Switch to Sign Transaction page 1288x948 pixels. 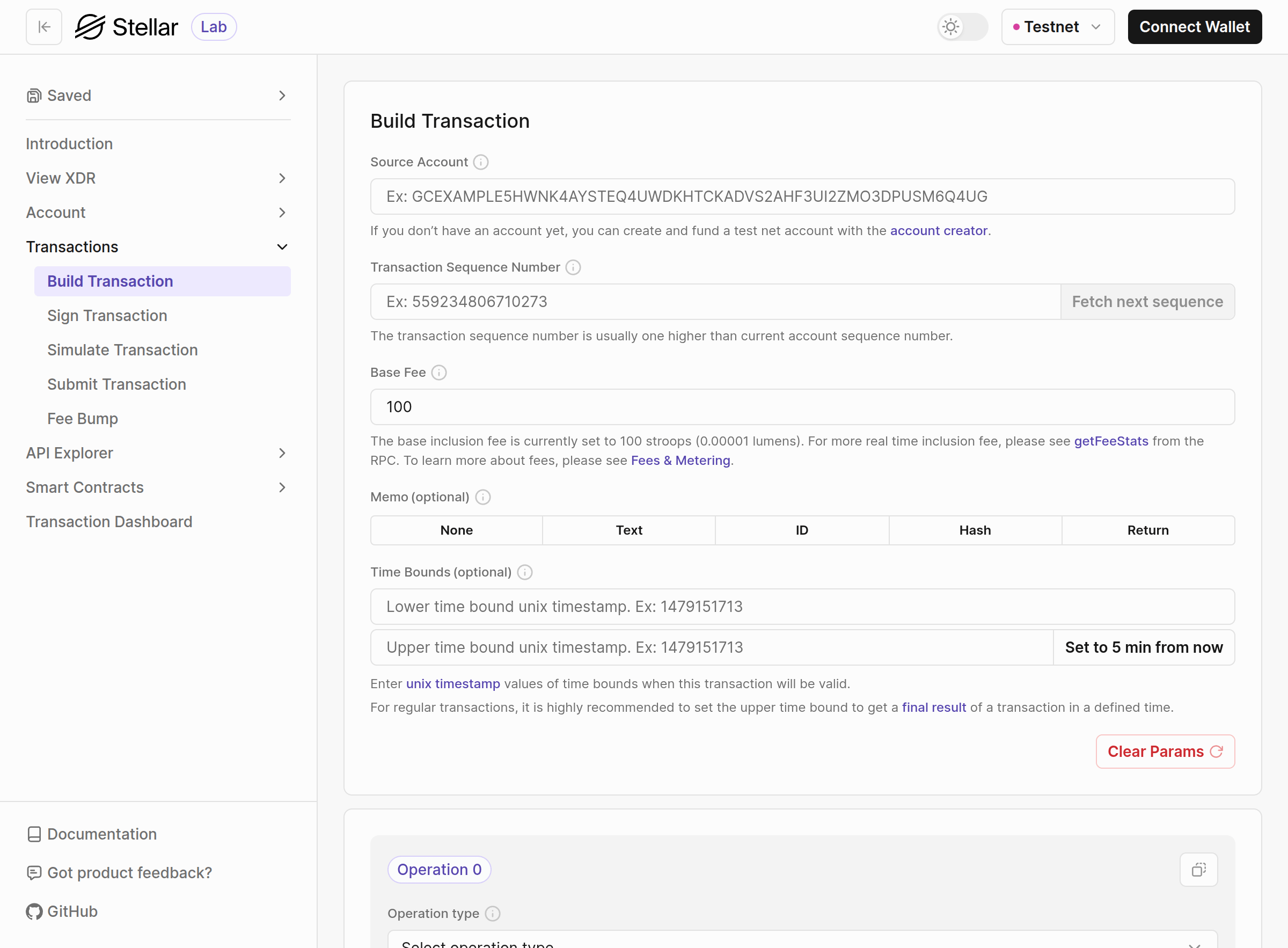107,315
